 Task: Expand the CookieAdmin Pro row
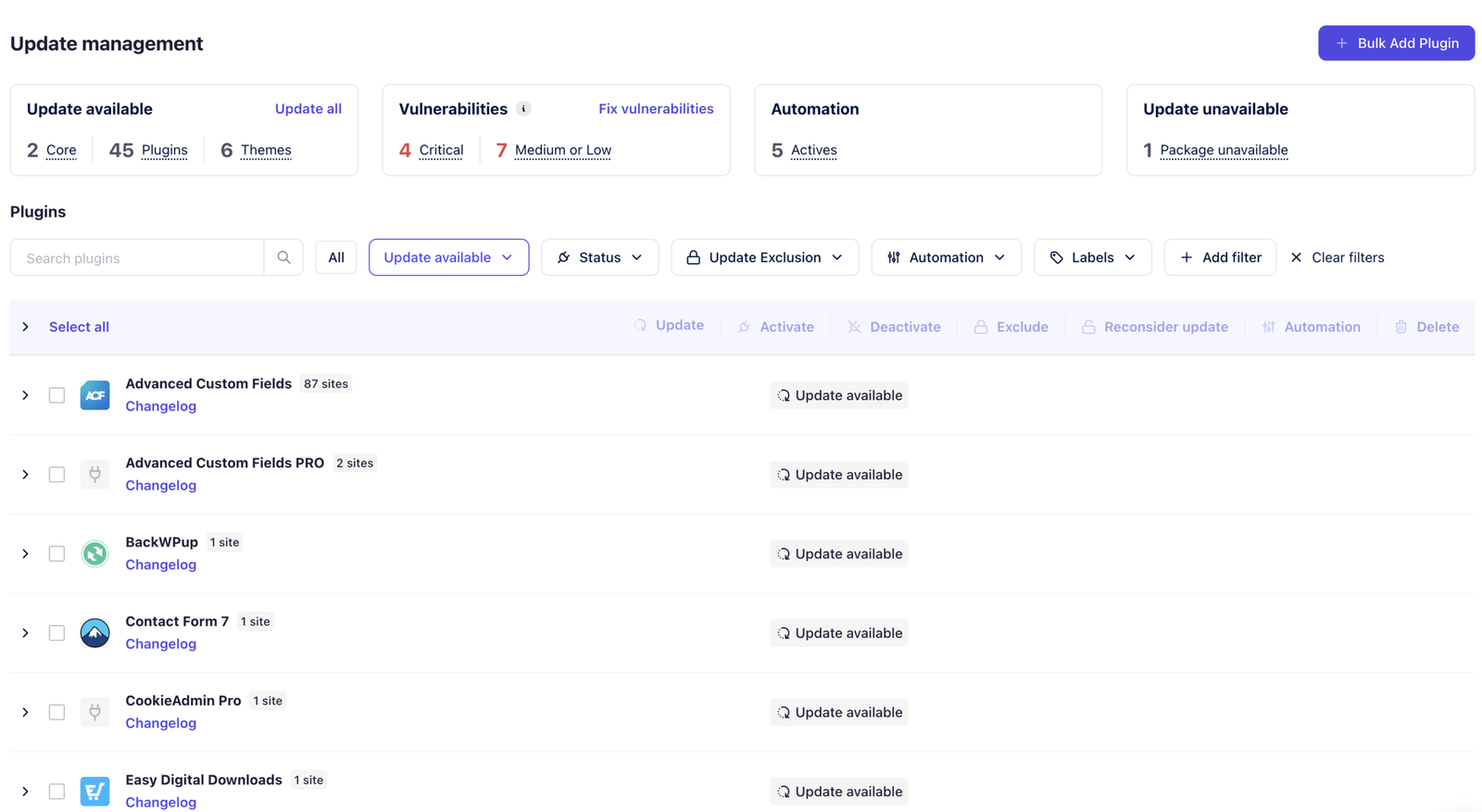25,712
